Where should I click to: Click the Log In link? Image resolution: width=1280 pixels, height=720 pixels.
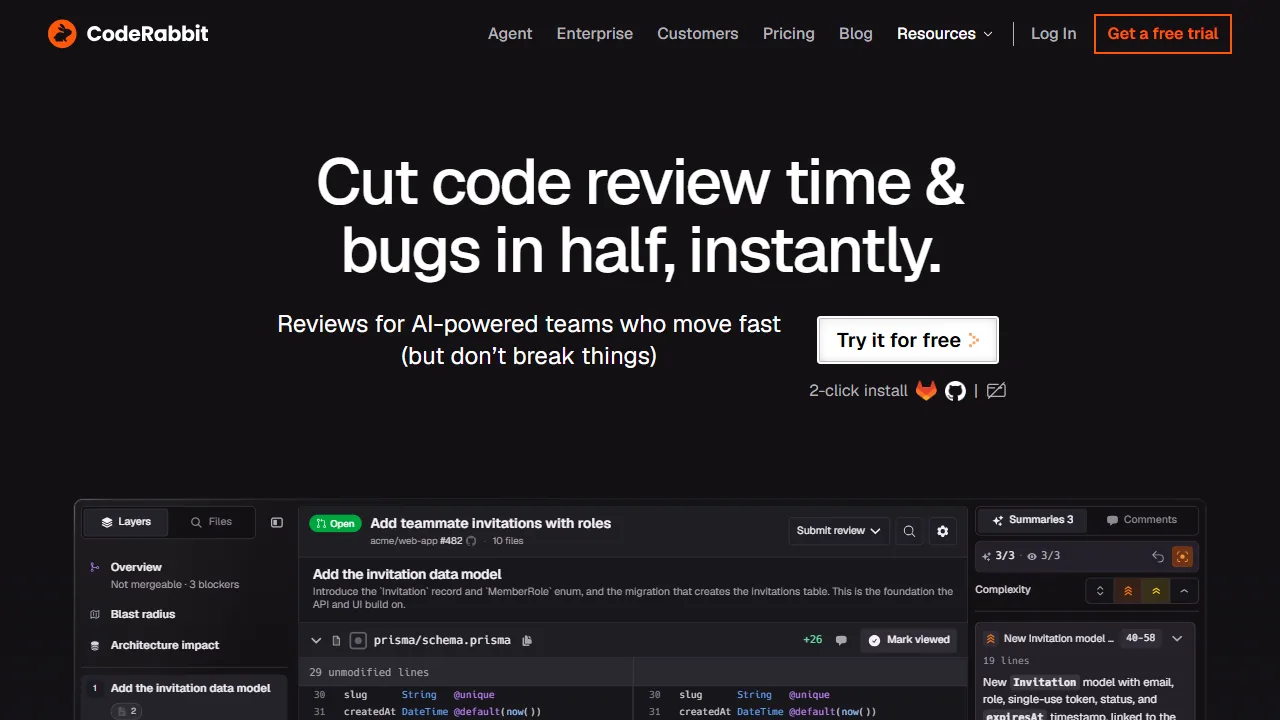[x=1054, y=34]
